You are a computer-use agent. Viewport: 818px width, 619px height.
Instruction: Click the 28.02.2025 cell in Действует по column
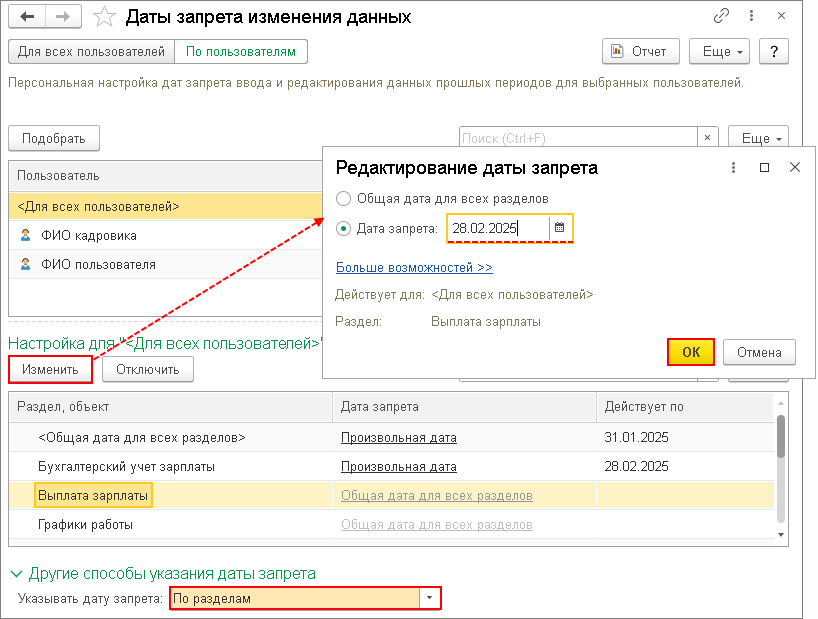click(684, 467)
